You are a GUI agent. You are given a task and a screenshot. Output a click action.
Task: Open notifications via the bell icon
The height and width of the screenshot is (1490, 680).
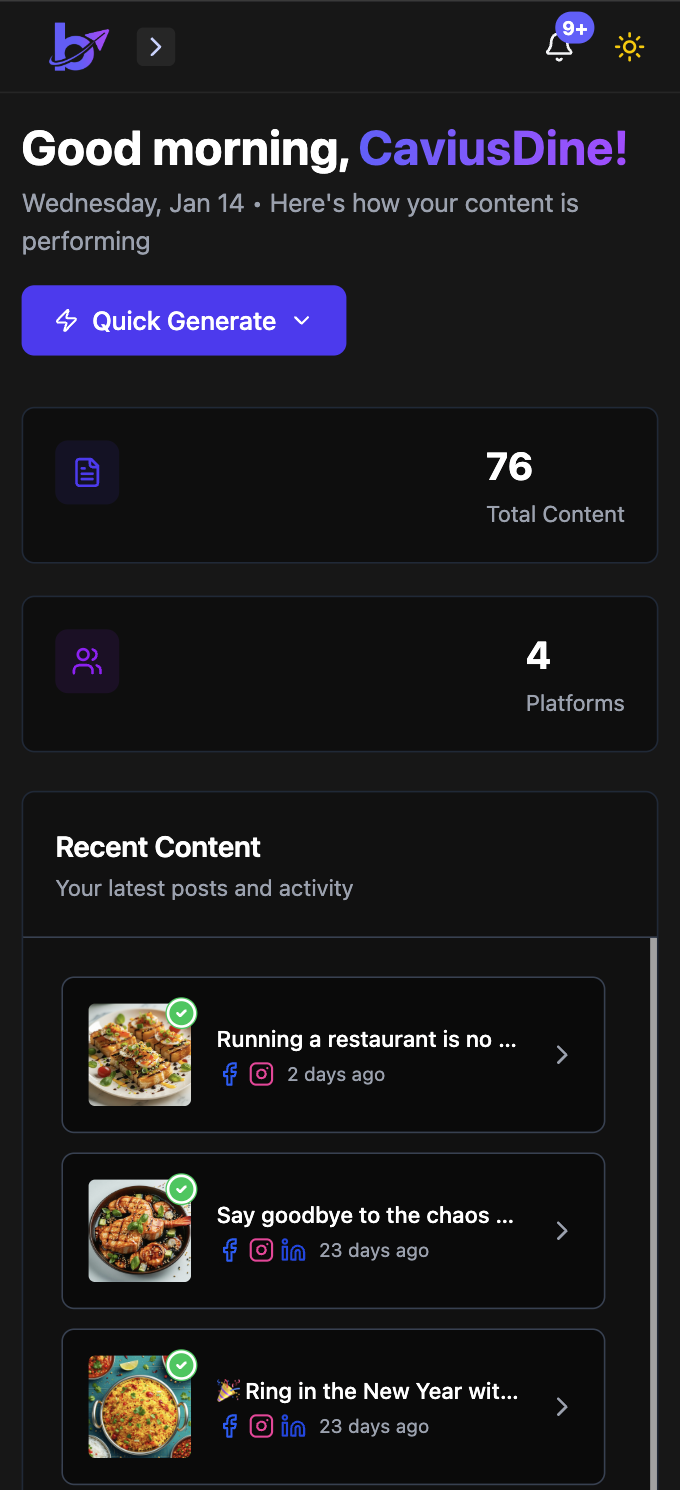point(559,47)
